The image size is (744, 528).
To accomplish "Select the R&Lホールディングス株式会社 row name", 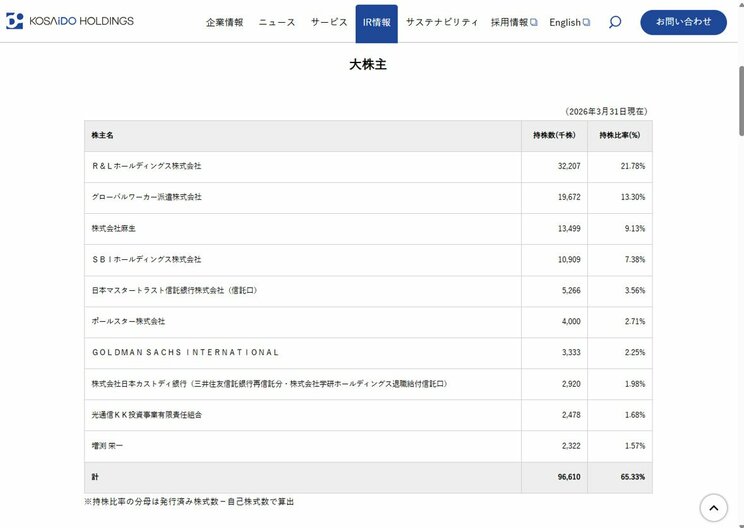I will [147, 166].
